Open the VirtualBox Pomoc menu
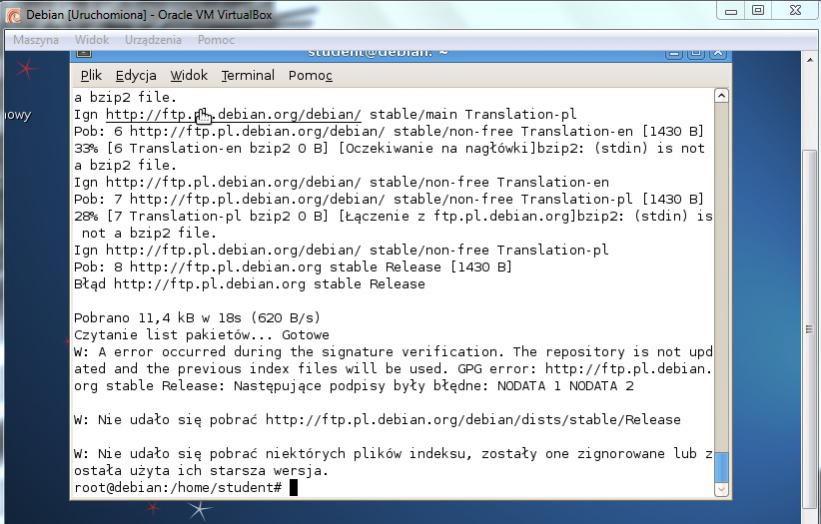Image resolution: width=821 pixels, height=524 pixels. point(216,40)
